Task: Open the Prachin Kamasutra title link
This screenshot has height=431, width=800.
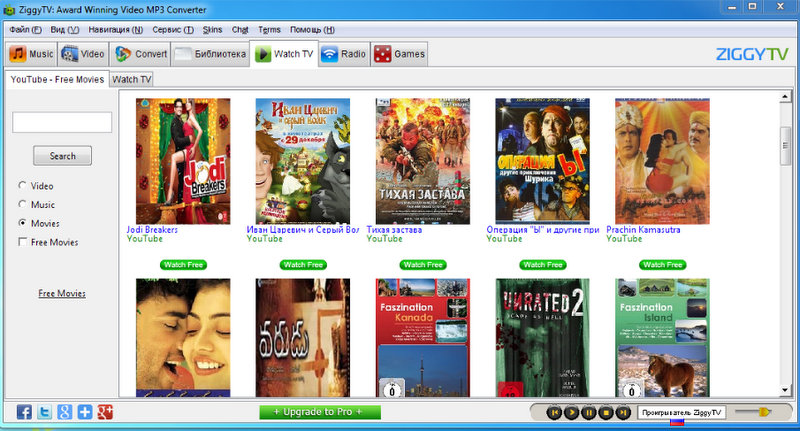Action: [x=643, y=230]
